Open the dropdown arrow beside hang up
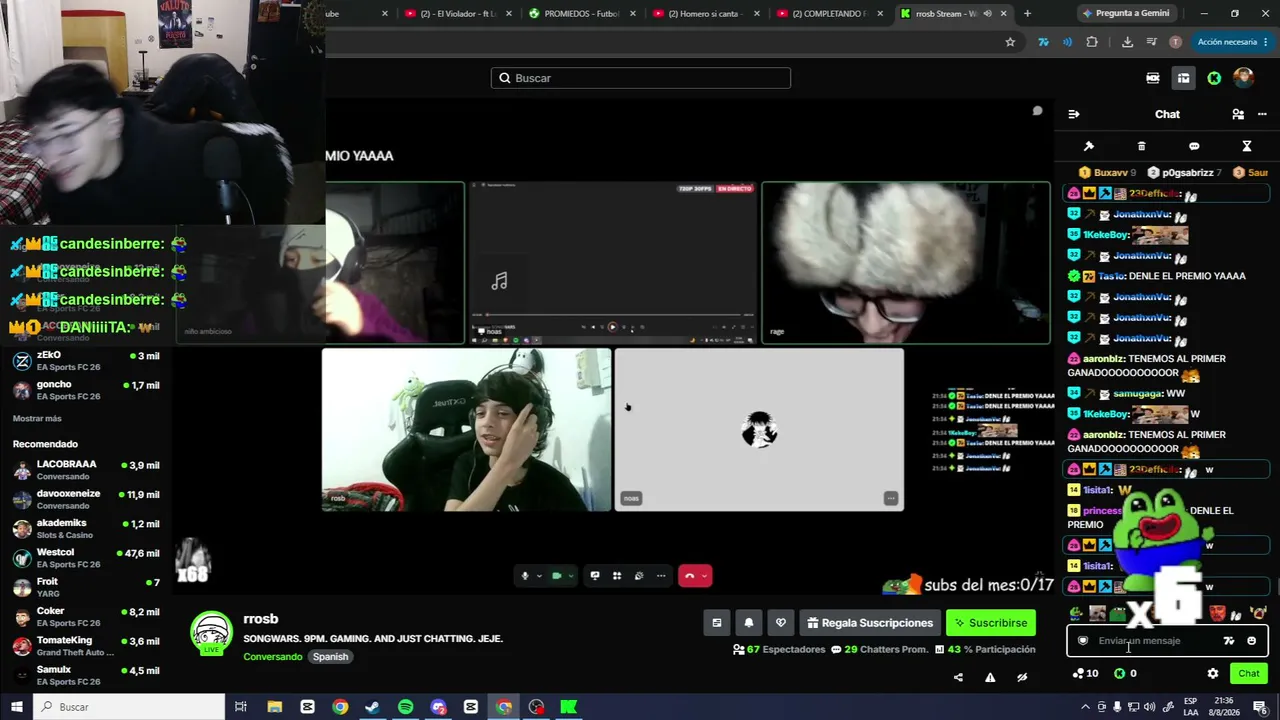 [705, 576]
